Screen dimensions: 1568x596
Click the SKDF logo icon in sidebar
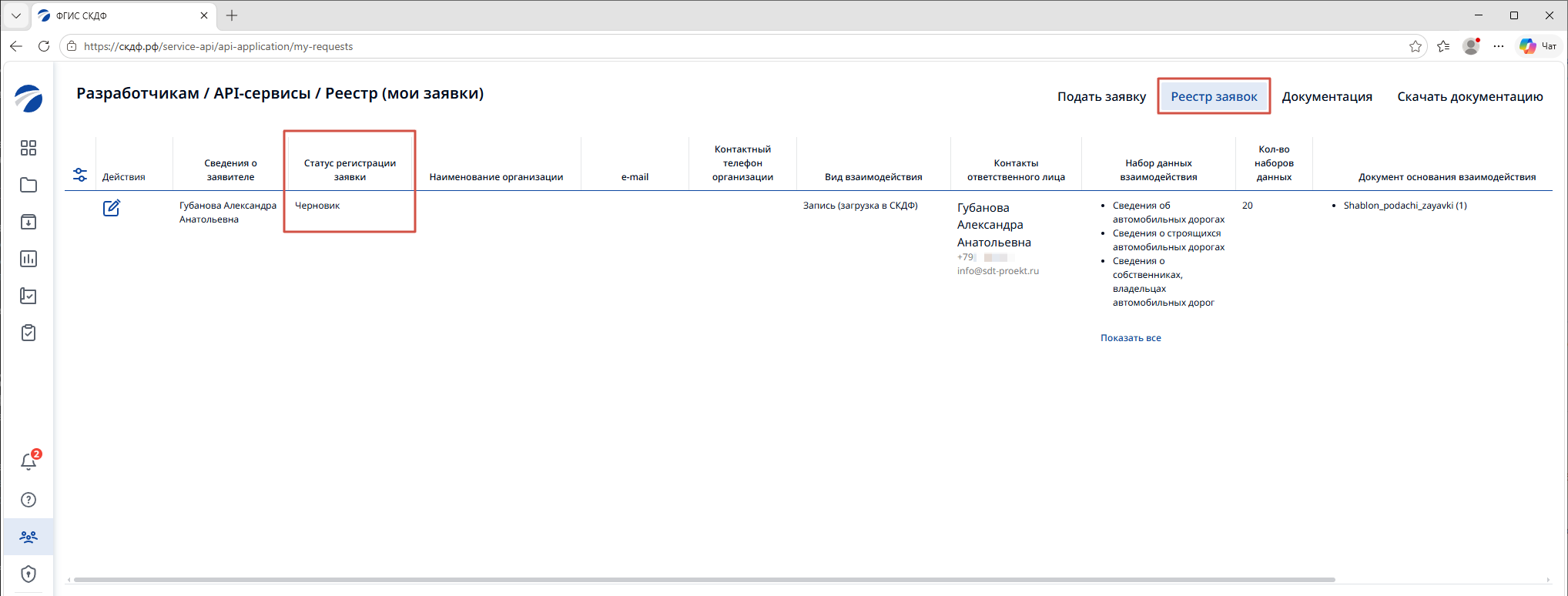point(28,99)
